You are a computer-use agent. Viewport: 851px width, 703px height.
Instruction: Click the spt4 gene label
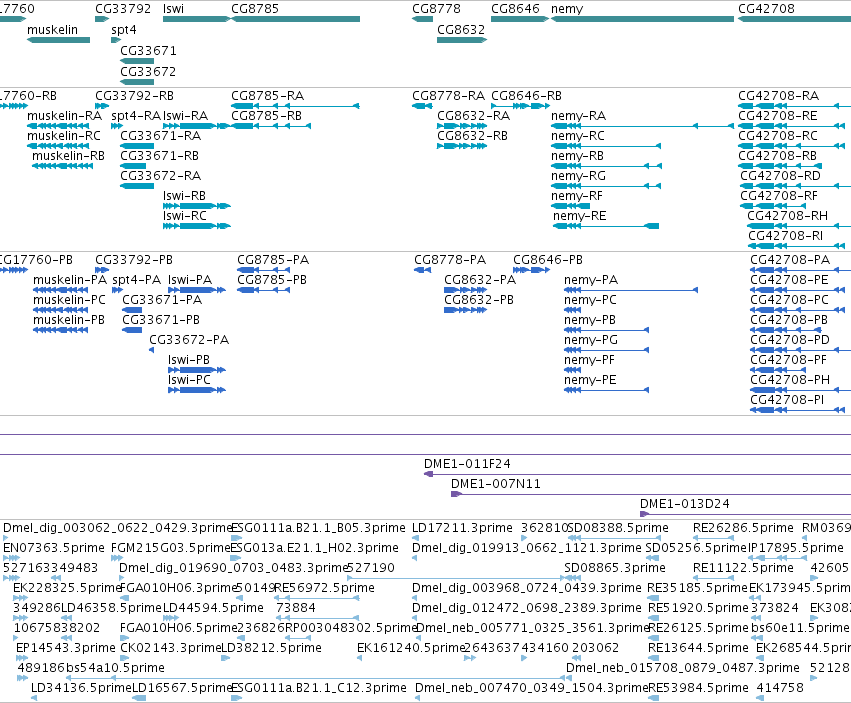[124, 30]
